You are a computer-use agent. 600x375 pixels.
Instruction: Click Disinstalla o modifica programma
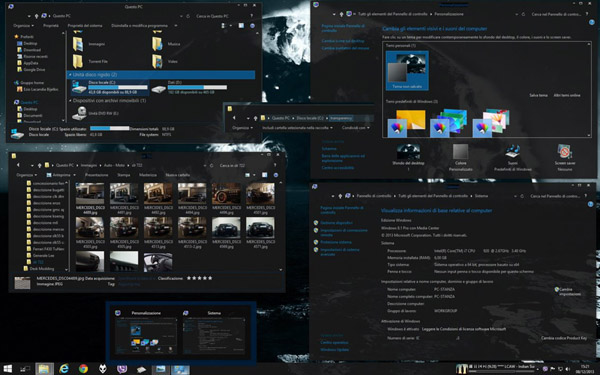pyautogui.click(x=139, y=26)
